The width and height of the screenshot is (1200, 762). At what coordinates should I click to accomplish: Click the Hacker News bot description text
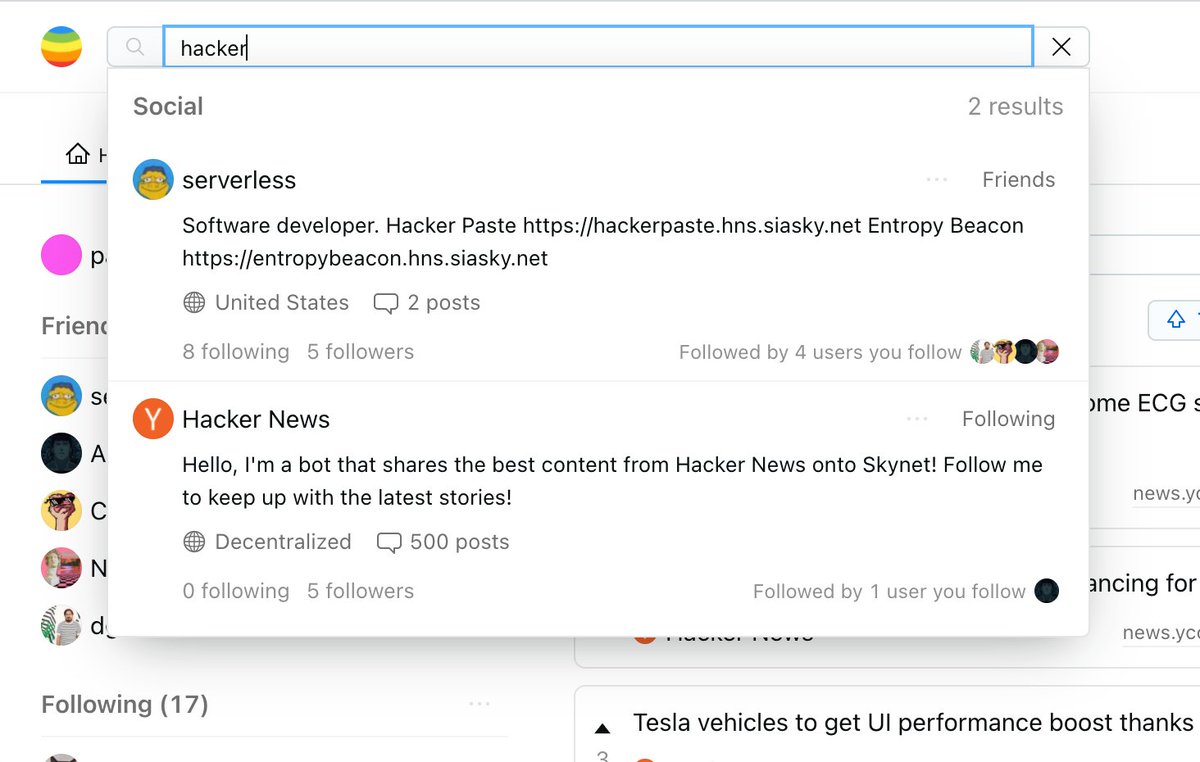612,481
